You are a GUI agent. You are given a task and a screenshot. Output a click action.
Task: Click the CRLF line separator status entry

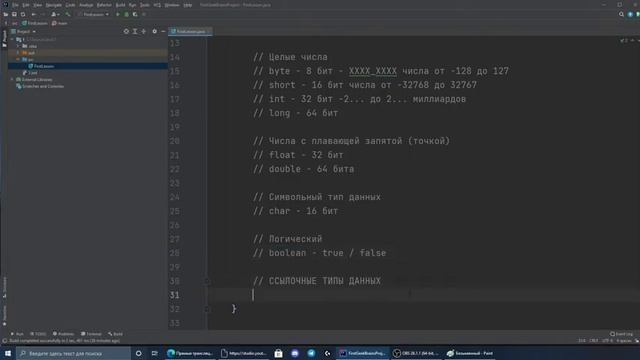coord(593,340)
